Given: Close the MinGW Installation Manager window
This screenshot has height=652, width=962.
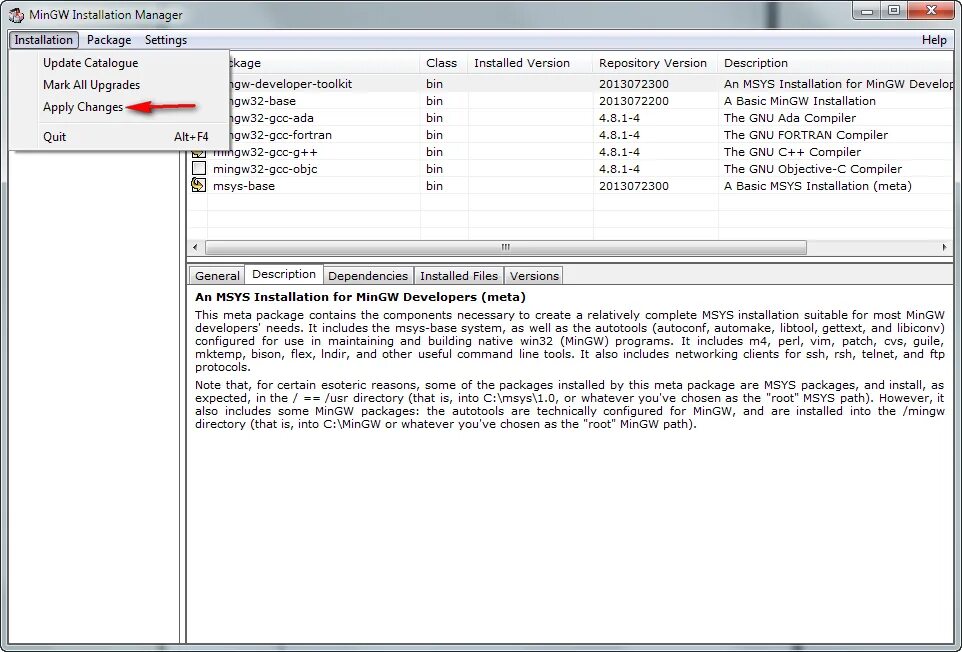Looking at the screenshot, I should [931, 10].
